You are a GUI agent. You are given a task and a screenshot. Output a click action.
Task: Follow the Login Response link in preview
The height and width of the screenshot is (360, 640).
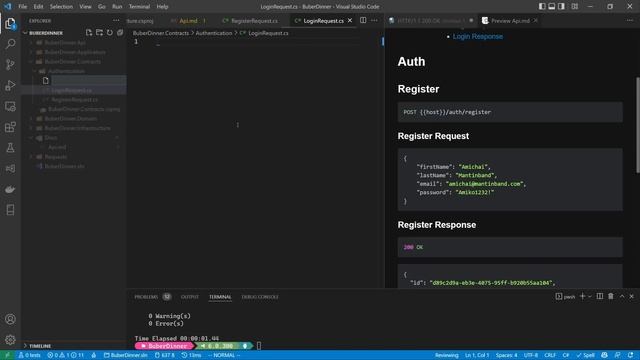(x=478, y=36)
